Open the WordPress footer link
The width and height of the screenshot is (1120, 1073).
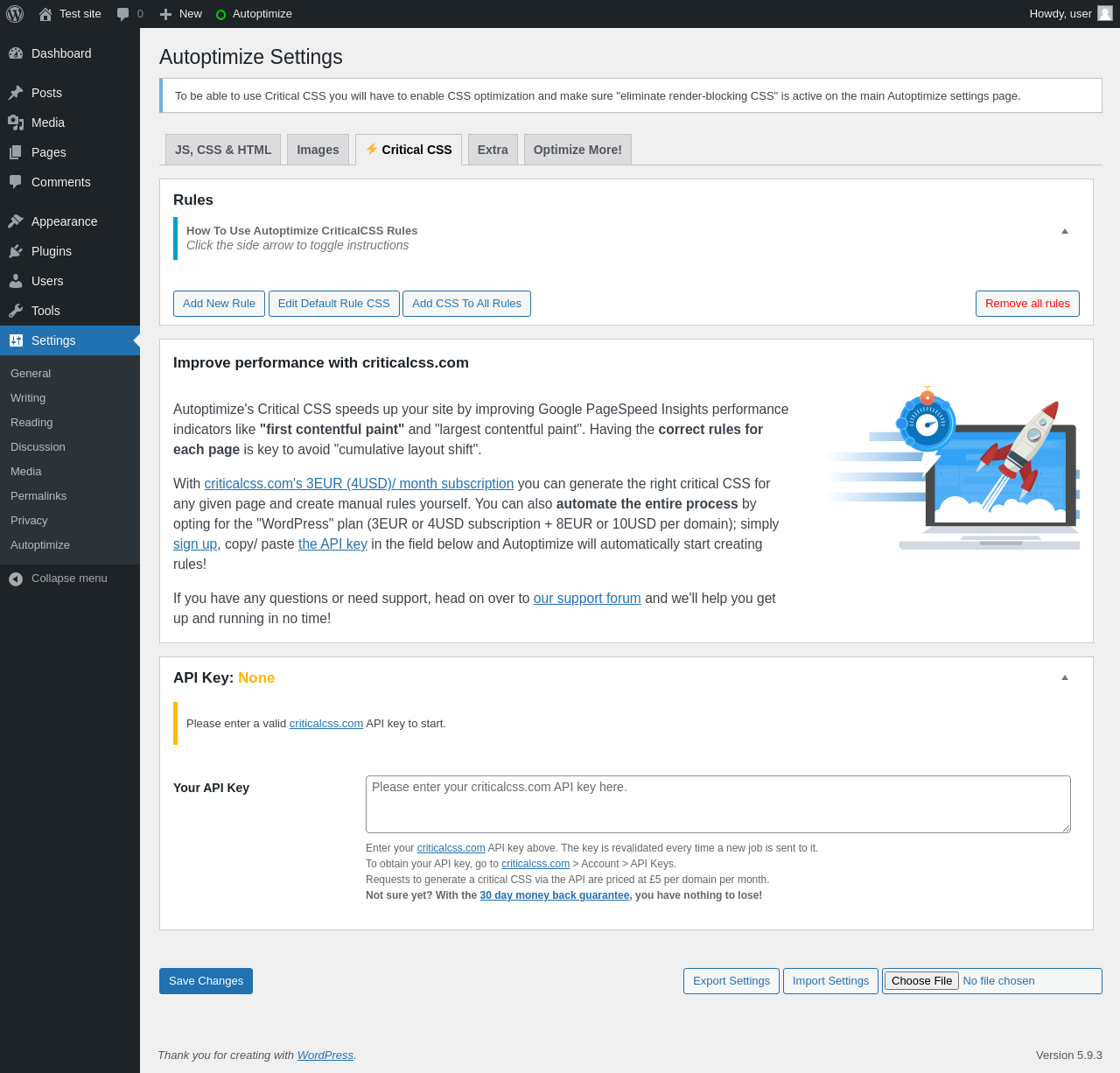[325, 1055]
